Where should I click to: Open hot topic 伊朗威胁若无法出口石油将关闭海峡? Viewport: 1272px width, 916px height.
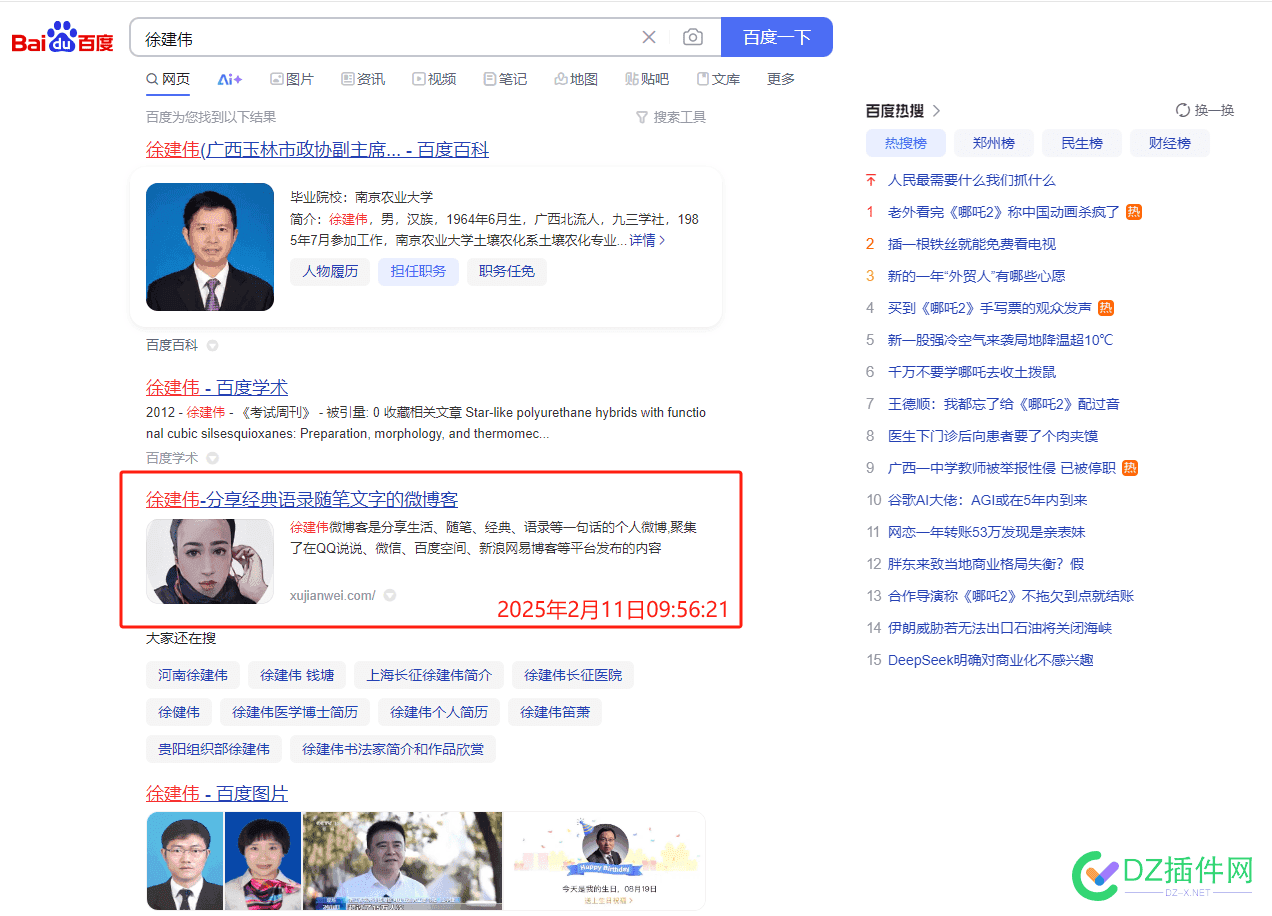pyautogui.click(x=1000, y=628)
